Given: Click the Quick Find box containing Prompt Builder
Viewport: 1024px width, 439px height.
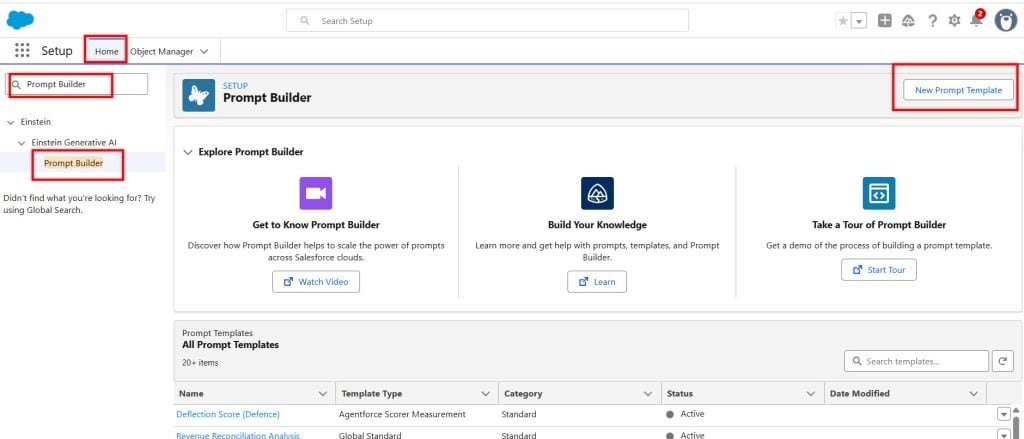Looking at the screenshot, I should point(77,84).
